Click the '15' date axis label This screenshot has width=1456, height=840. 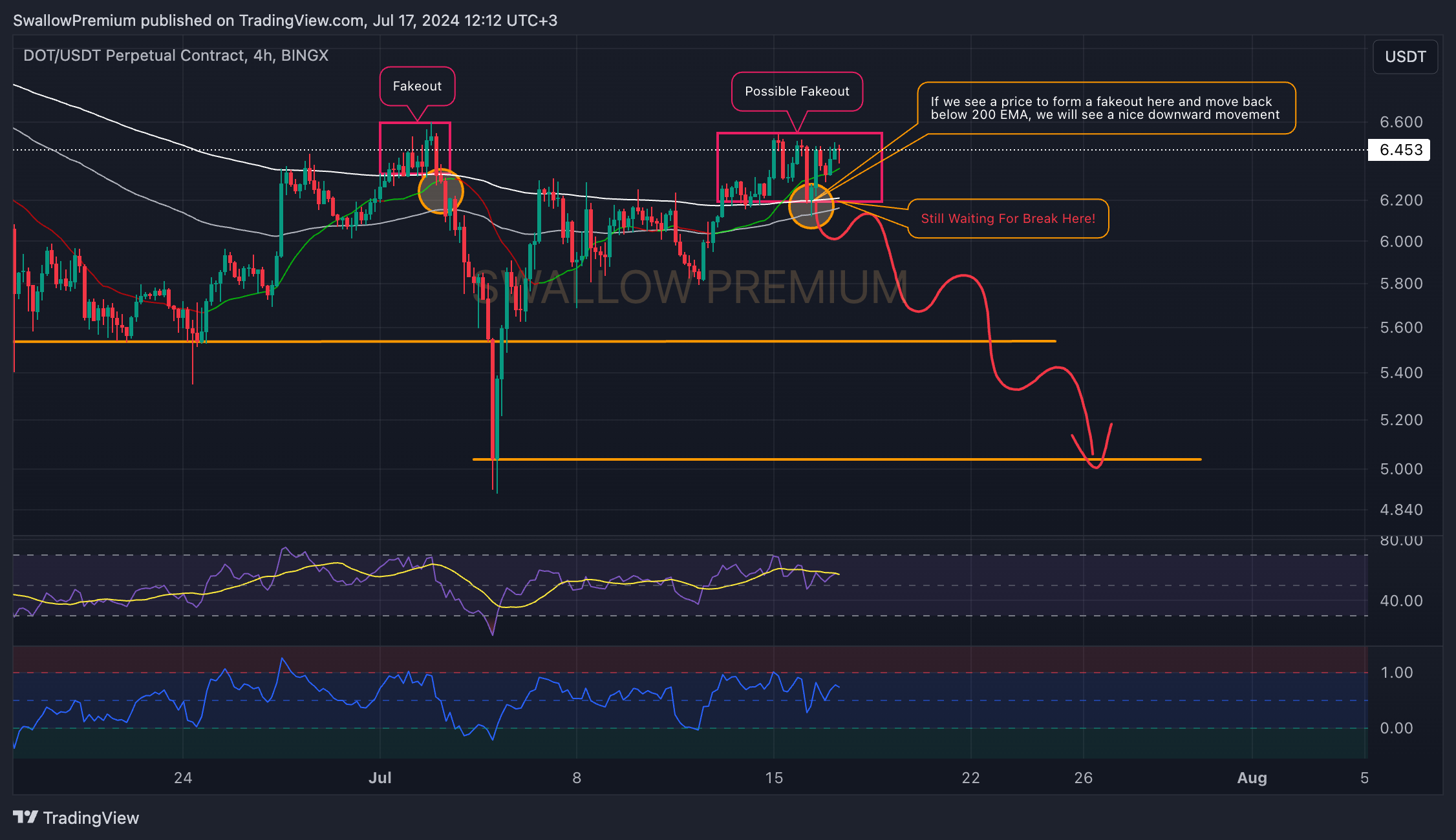coord(774,778)
